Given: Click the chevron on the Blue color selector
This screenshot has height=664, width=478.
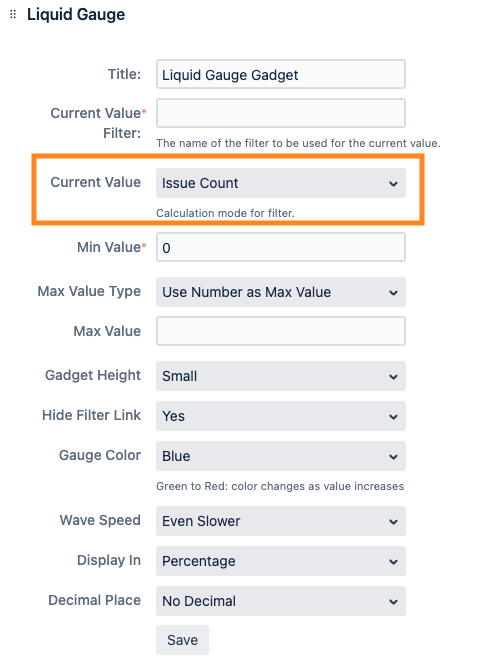Looking at the screenshot, I should pos(393,456).
